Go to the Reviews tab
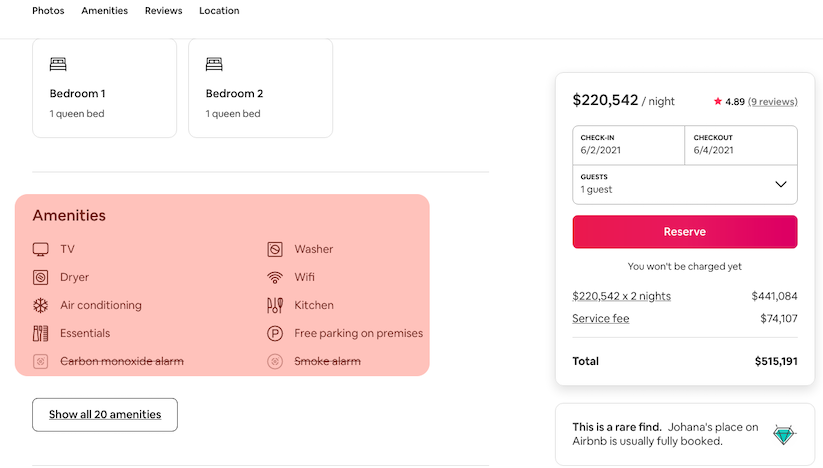Image resolution: width=823 pixels, height=468 pixels. coord(163,10)
